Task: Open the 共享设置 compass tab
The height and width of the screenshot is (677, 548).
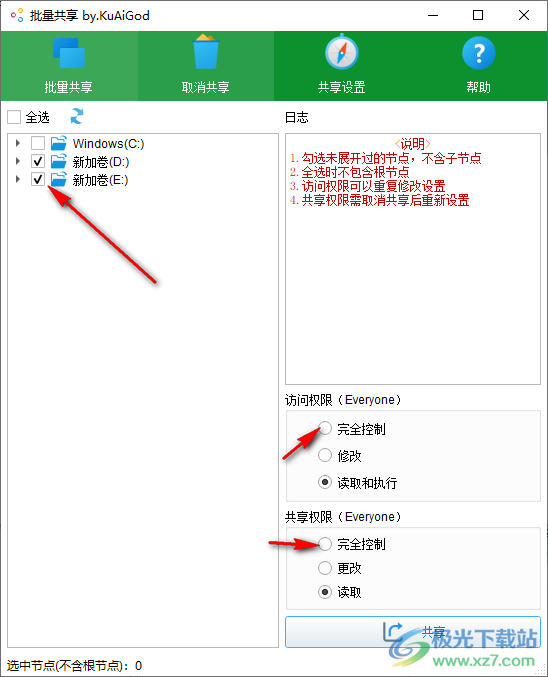Action: 342,66
